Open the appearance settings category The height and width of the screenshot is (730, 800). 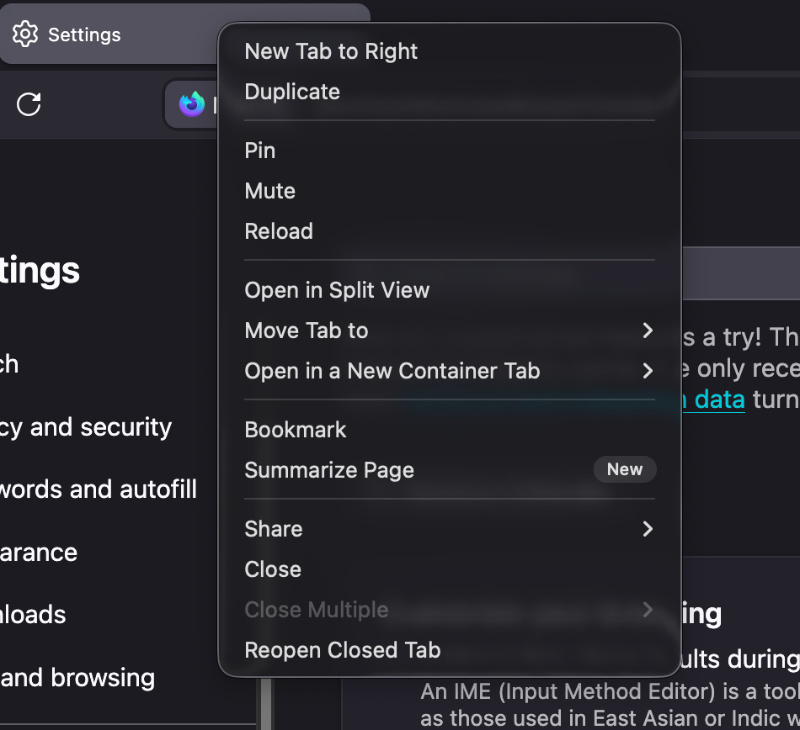[x=39, y=553]
